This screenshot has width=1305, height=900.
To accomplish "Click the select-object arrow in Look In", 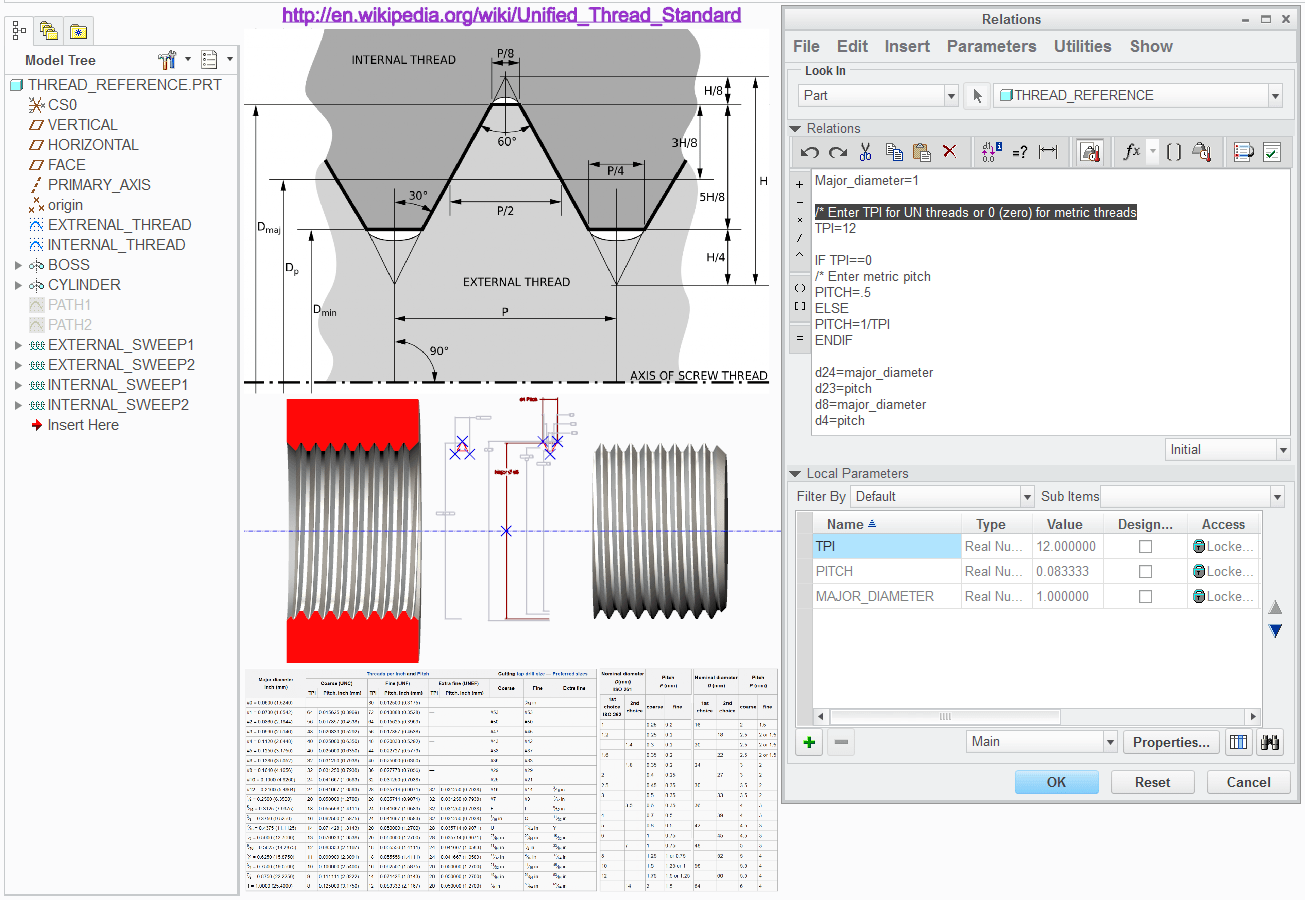I will click(x=977, y=96).
